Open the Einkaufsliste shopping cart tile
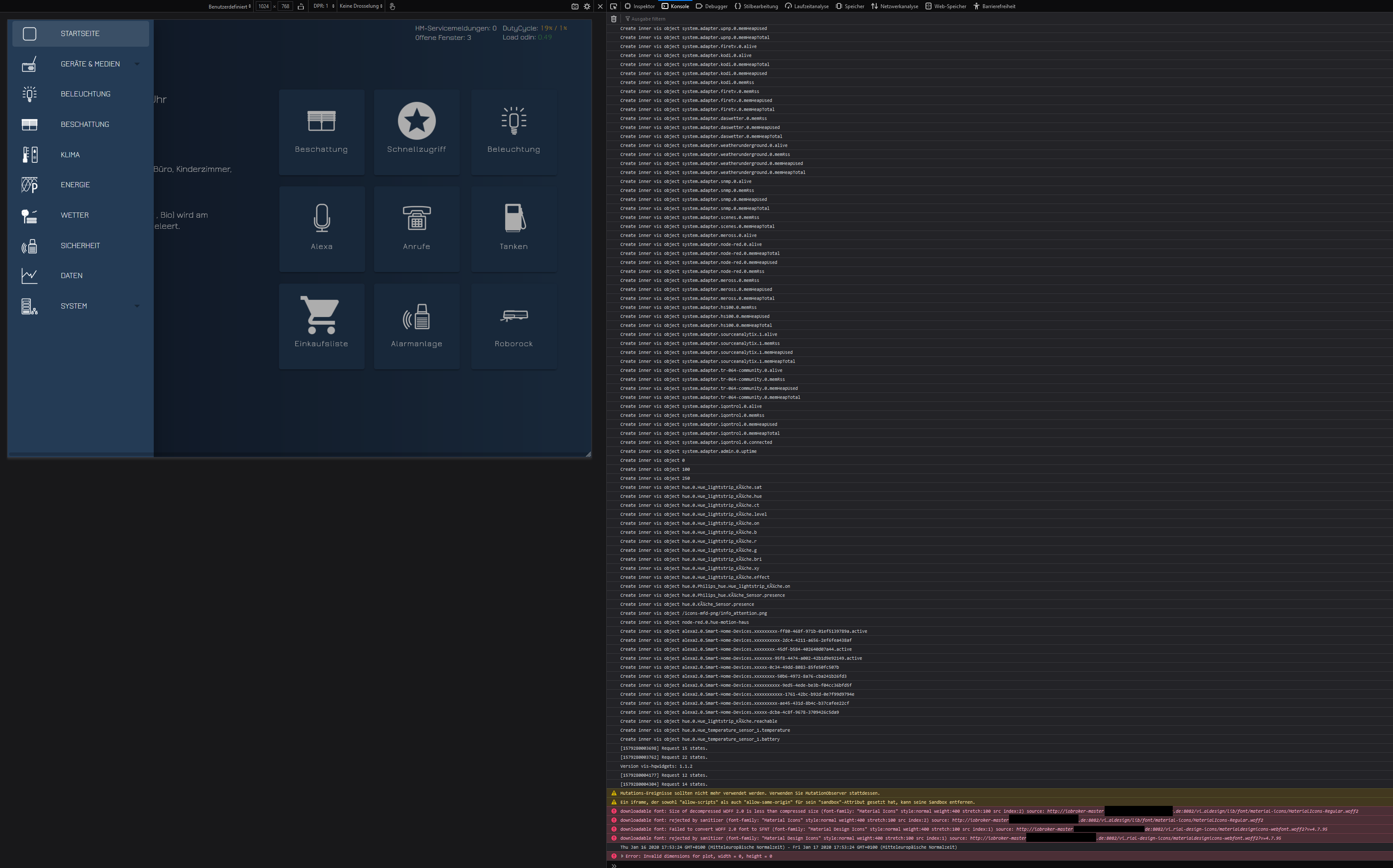 [321, 326]
